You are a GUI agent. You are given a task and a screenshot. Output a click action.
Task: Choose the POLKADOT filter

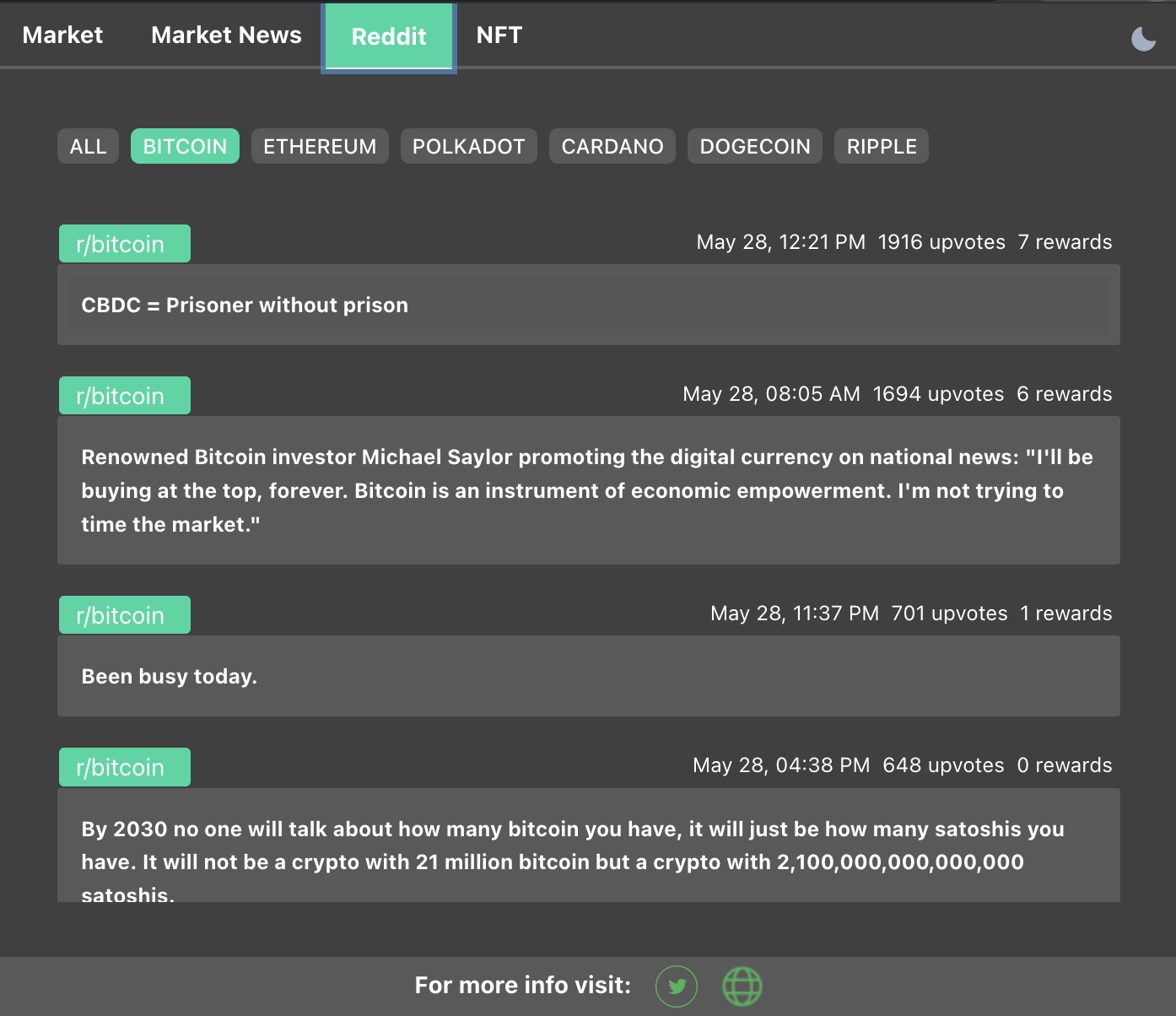point(468,146)
